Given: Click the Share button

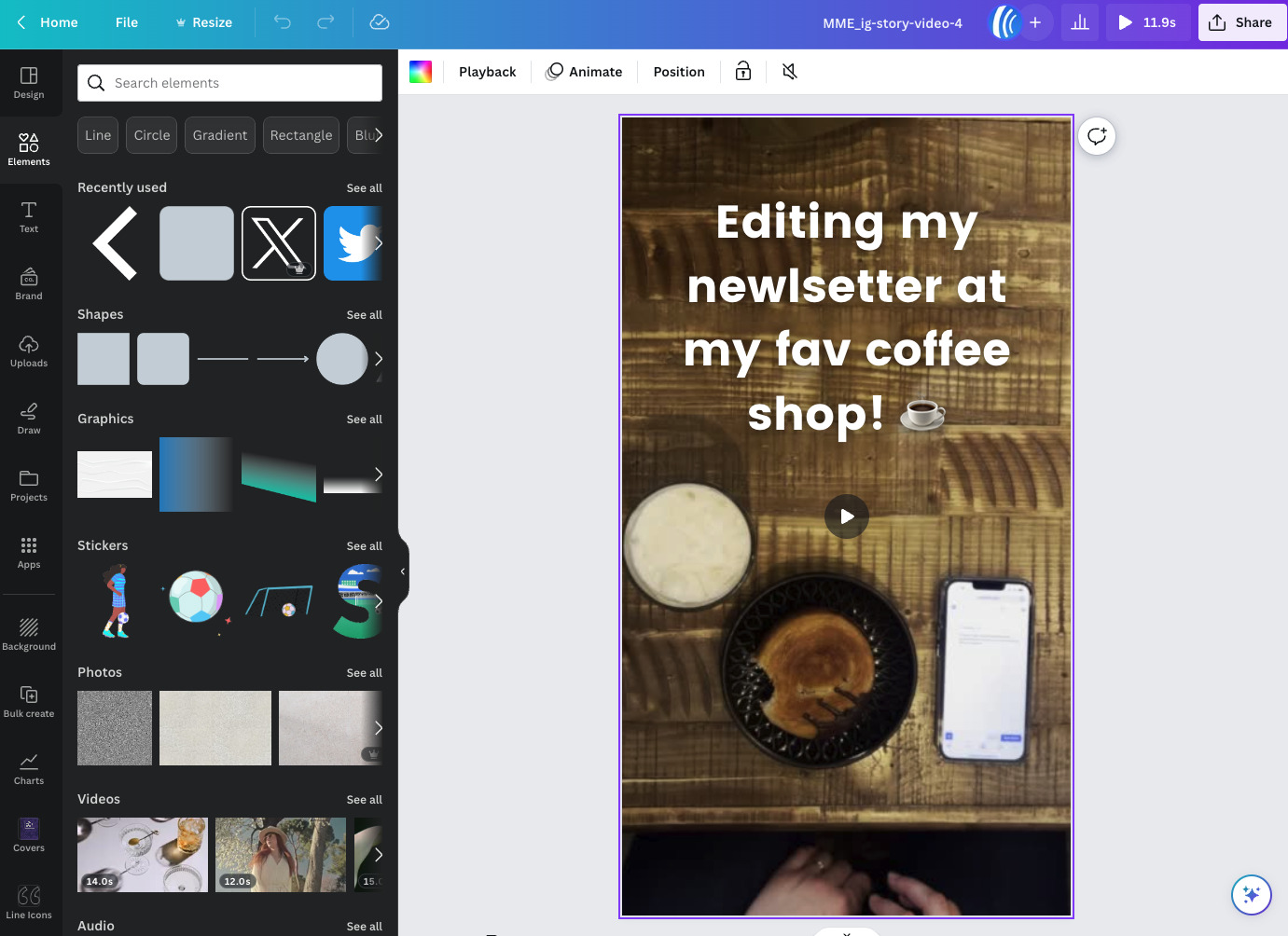Looking at the screenshot, I should tap(1242, 21).
